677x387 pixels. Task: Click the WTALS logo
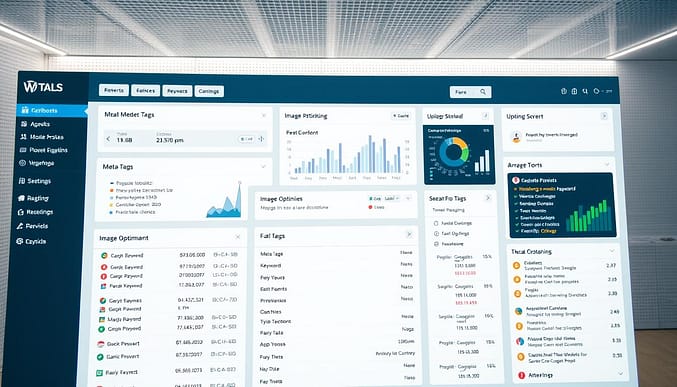coord(43,87)
